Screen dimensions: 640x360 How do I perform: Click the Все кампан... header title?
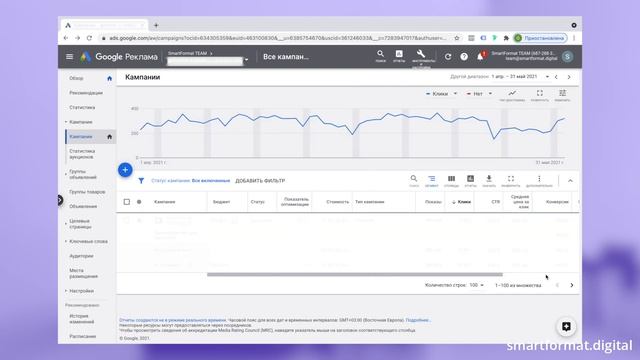286,57
